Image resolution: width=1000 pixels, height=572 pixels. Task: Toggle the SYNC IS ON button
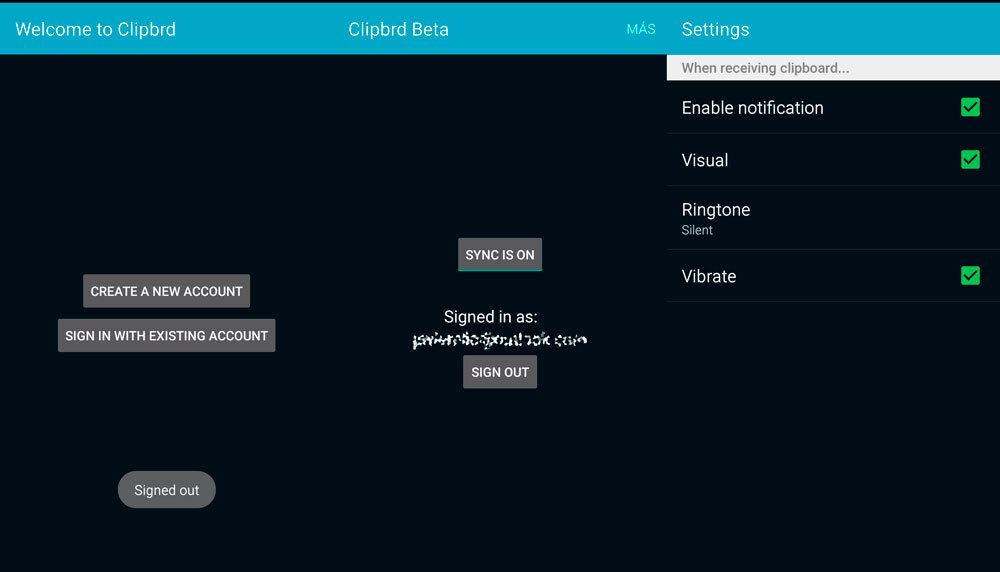(500, 255)
